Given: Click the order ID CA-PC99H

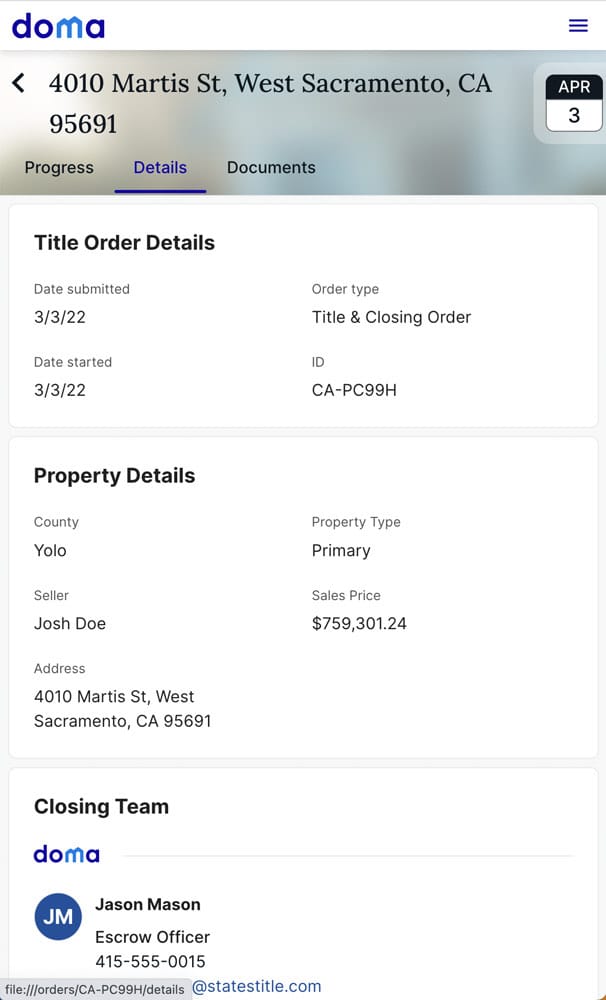Looking at the screenshot, I should (354, 390).
